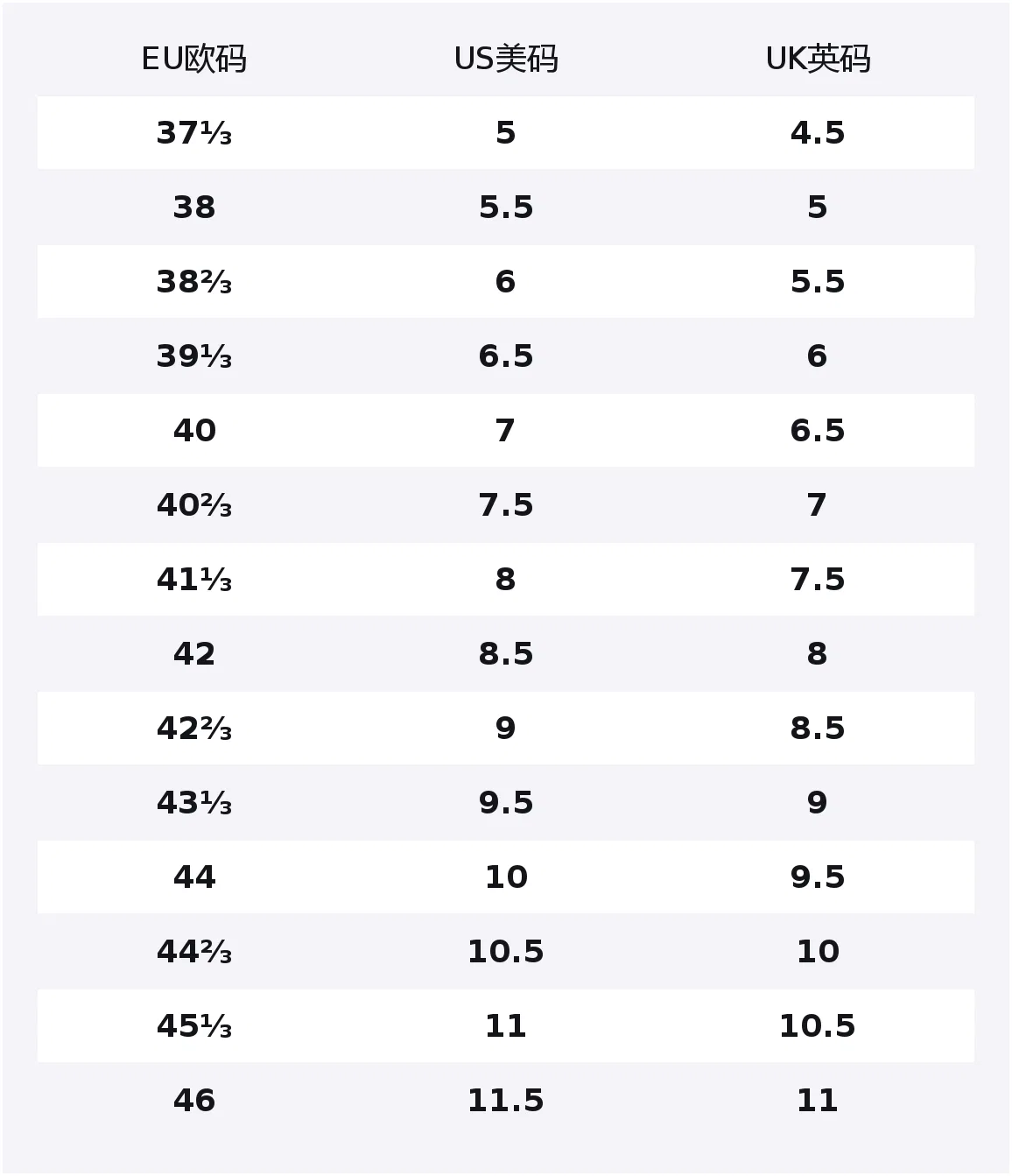Screen dimensions: 1012x1176
Task: Select UK size 6 value
Action: (x=818, y=356)
